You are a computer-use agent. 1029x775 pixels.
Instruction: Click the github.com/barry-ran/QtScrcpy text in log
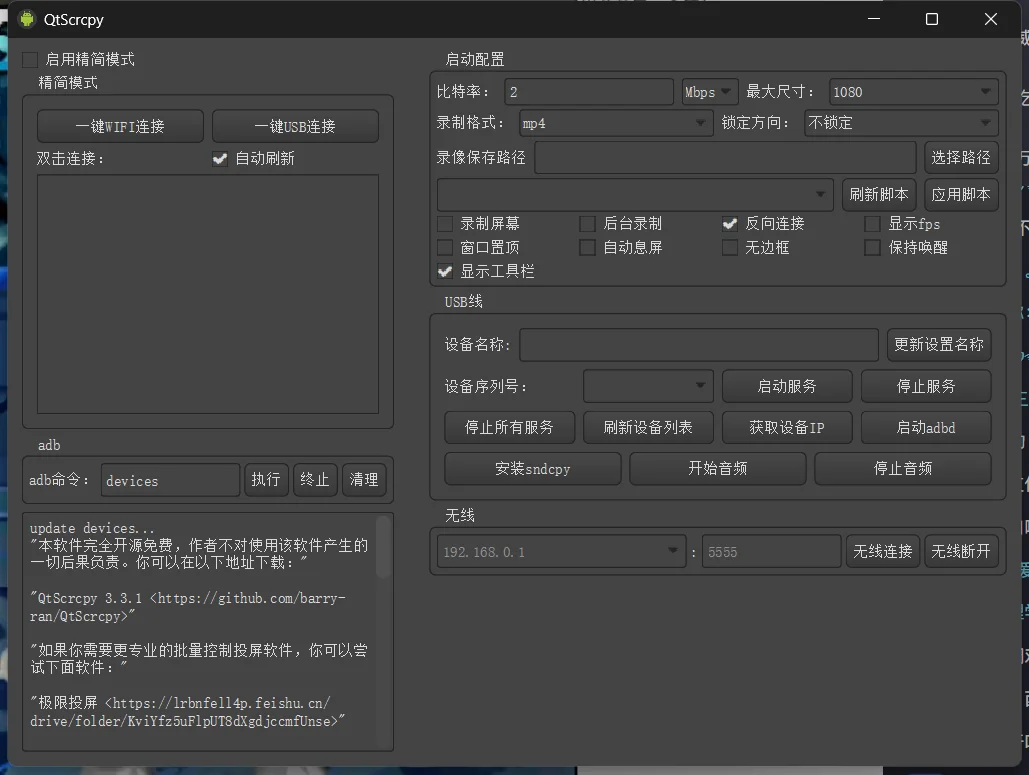click(188, 607)
